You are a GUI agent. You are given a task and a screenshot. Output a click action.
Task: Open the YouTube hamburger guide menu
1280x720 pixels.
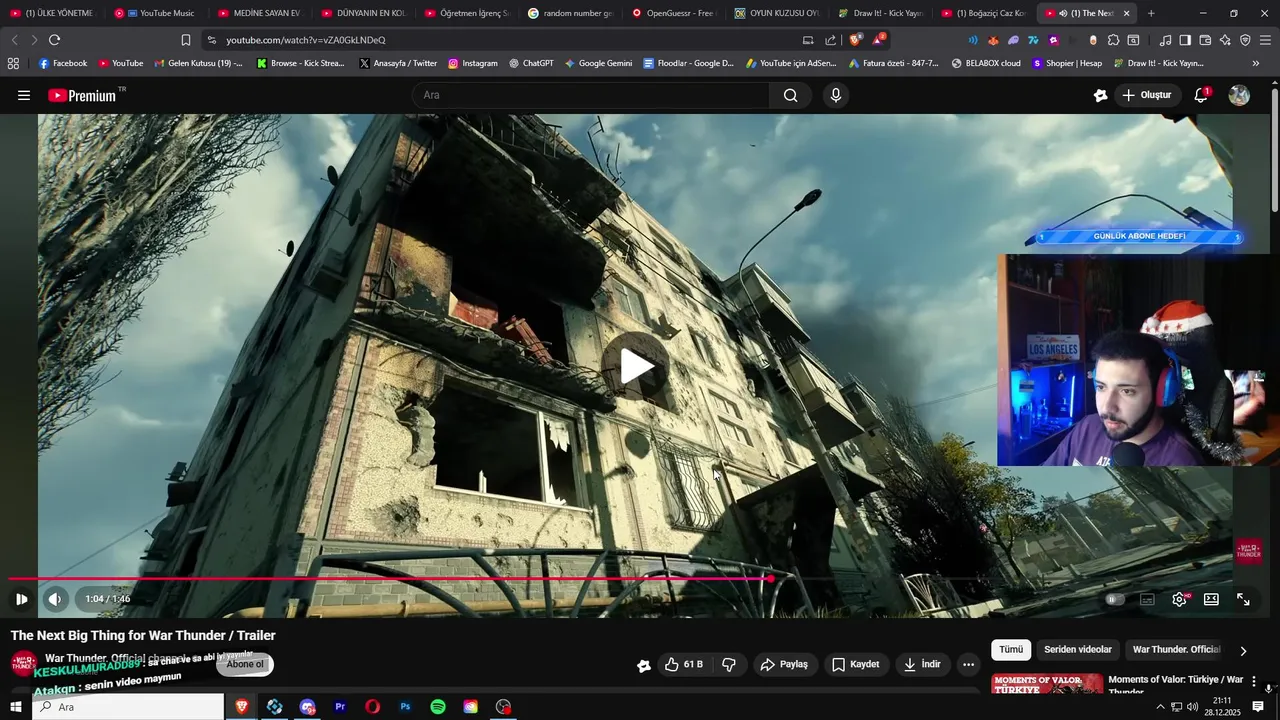(x=23, y=95)
